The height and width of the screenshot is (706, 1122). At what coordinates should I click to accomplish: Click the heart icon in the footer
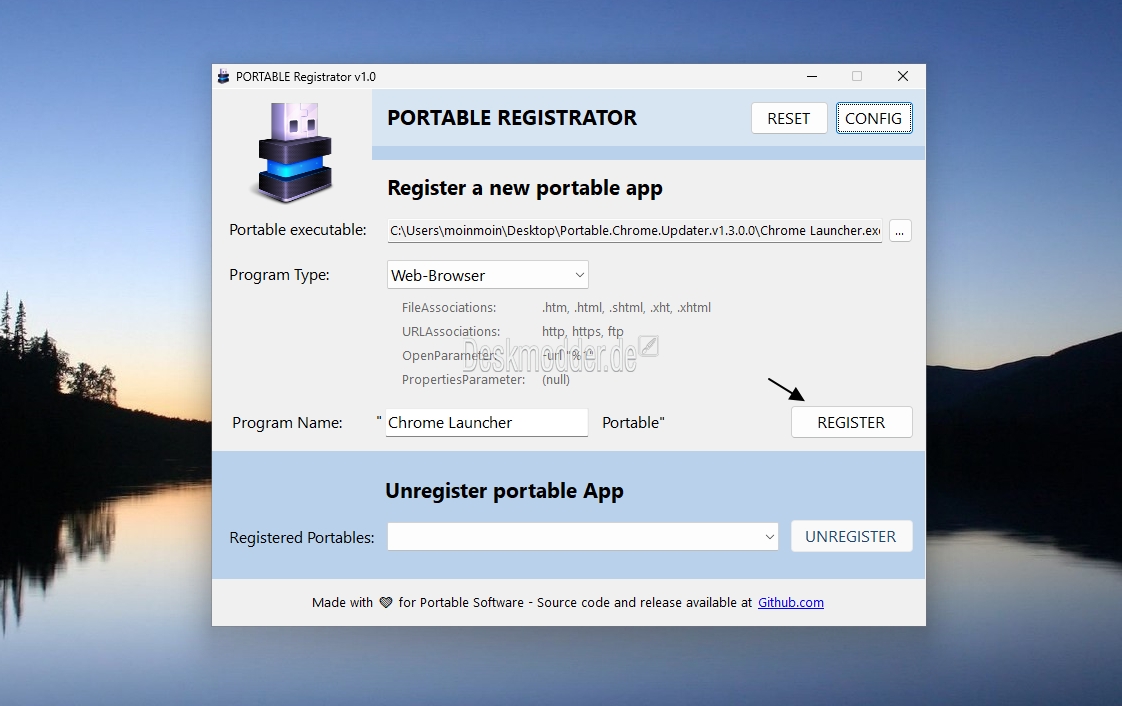386,603
